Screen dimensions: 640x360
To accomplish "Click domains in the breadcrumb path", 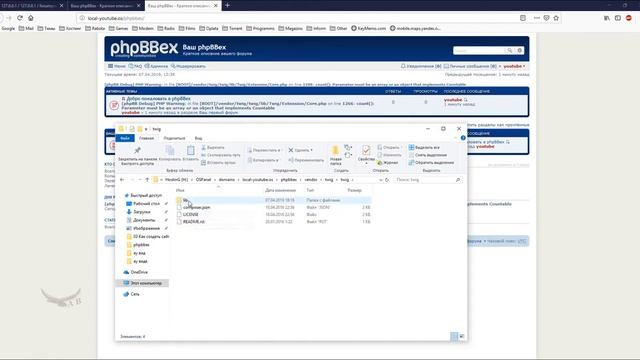I will pyautogui.click(x=227, y=180).
